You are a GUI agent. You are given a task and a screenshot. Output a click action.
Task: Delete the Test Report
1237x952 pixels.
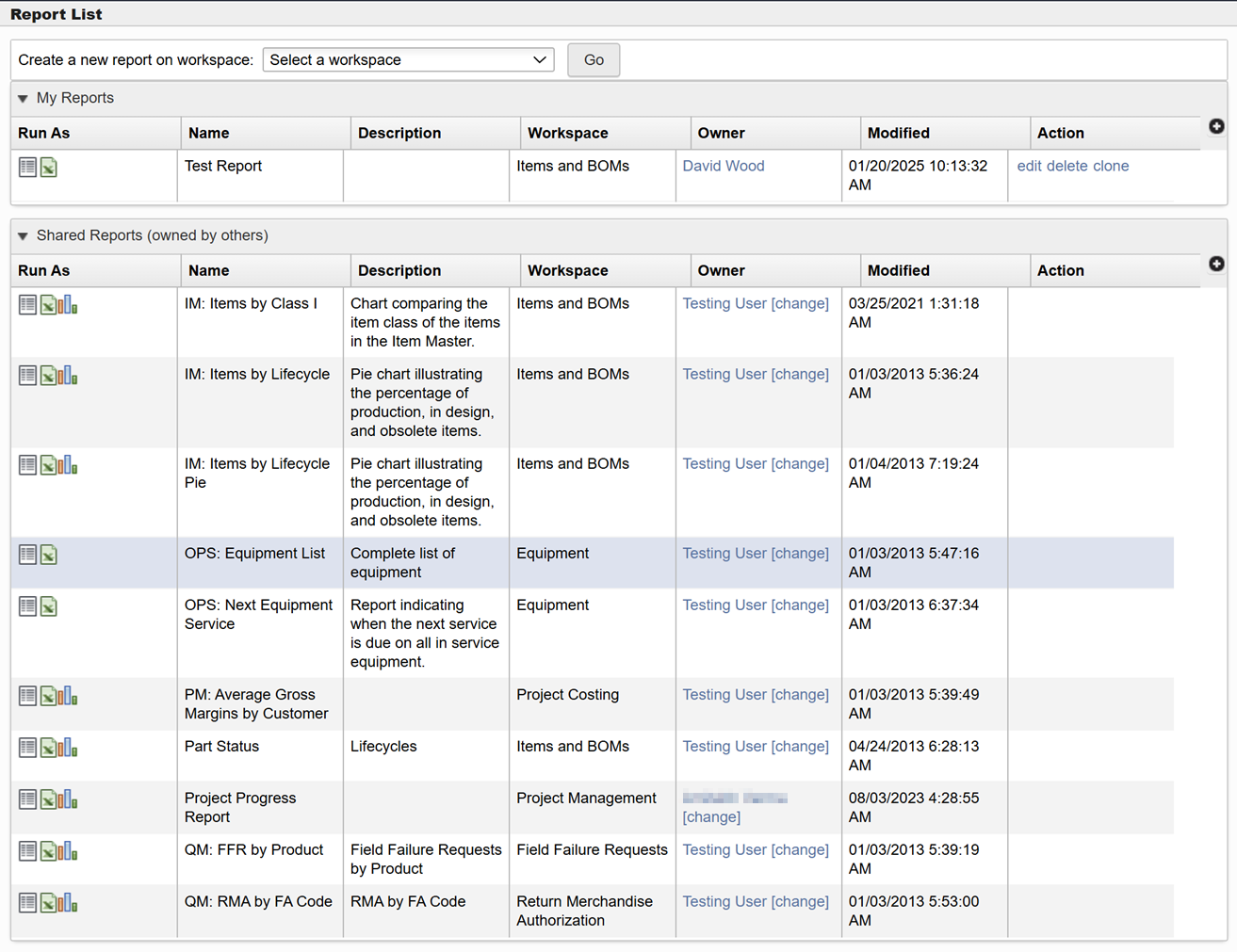point(1067,167)
